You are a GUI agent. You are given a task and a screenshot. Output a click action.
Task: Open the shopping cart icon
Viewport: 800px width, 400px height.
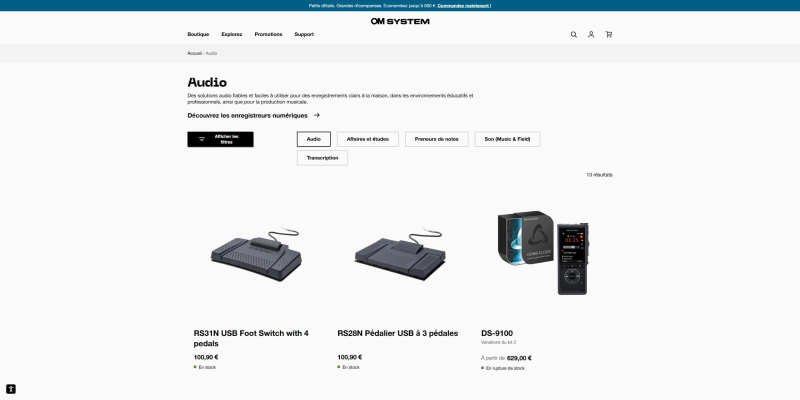click(x=609, y=35)
